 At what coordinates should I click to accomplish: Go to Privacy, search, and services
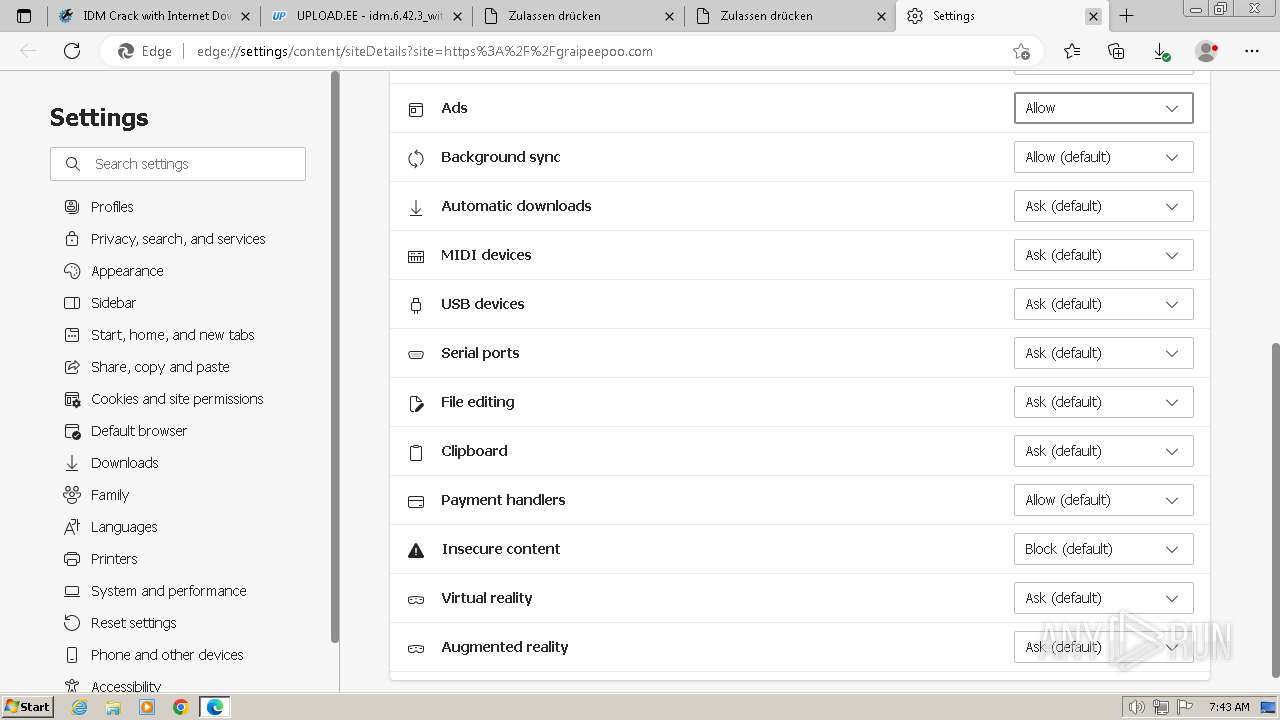tap(178, 239)
